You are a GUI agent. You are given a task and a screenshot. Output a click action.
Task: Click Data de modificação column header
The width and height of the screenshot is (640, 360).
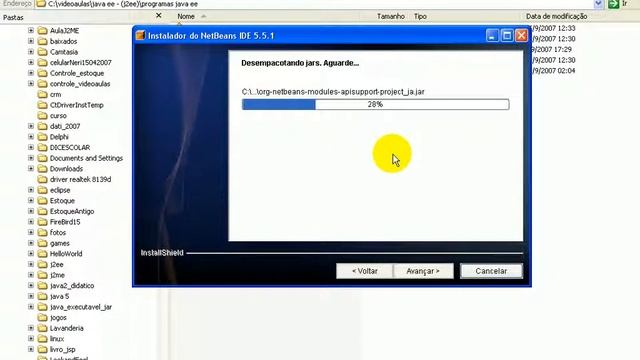click(x=556, y=16)
